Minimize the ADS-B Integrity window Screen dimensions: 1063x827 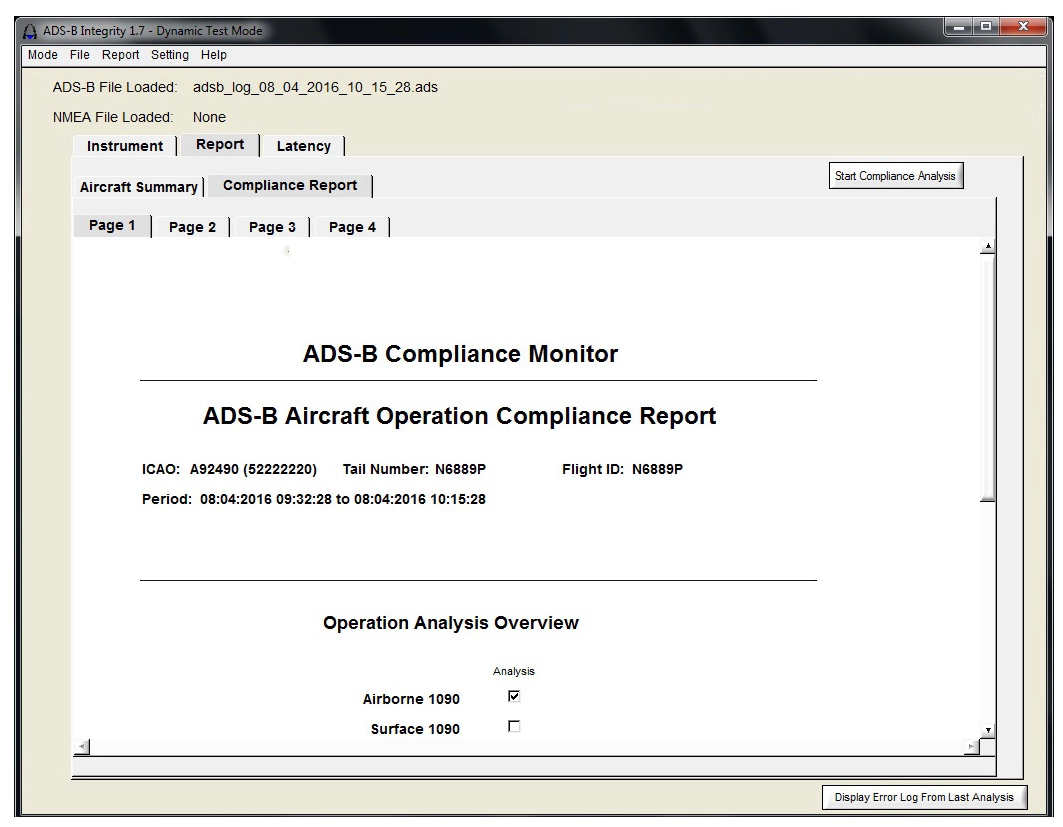pyautogui.click(x=959, y=27)
